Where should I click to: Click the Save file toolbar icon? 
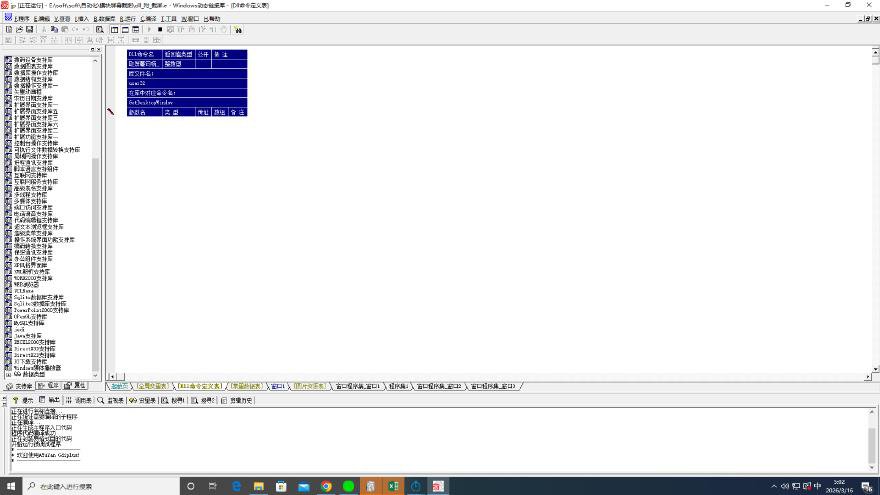28,30
